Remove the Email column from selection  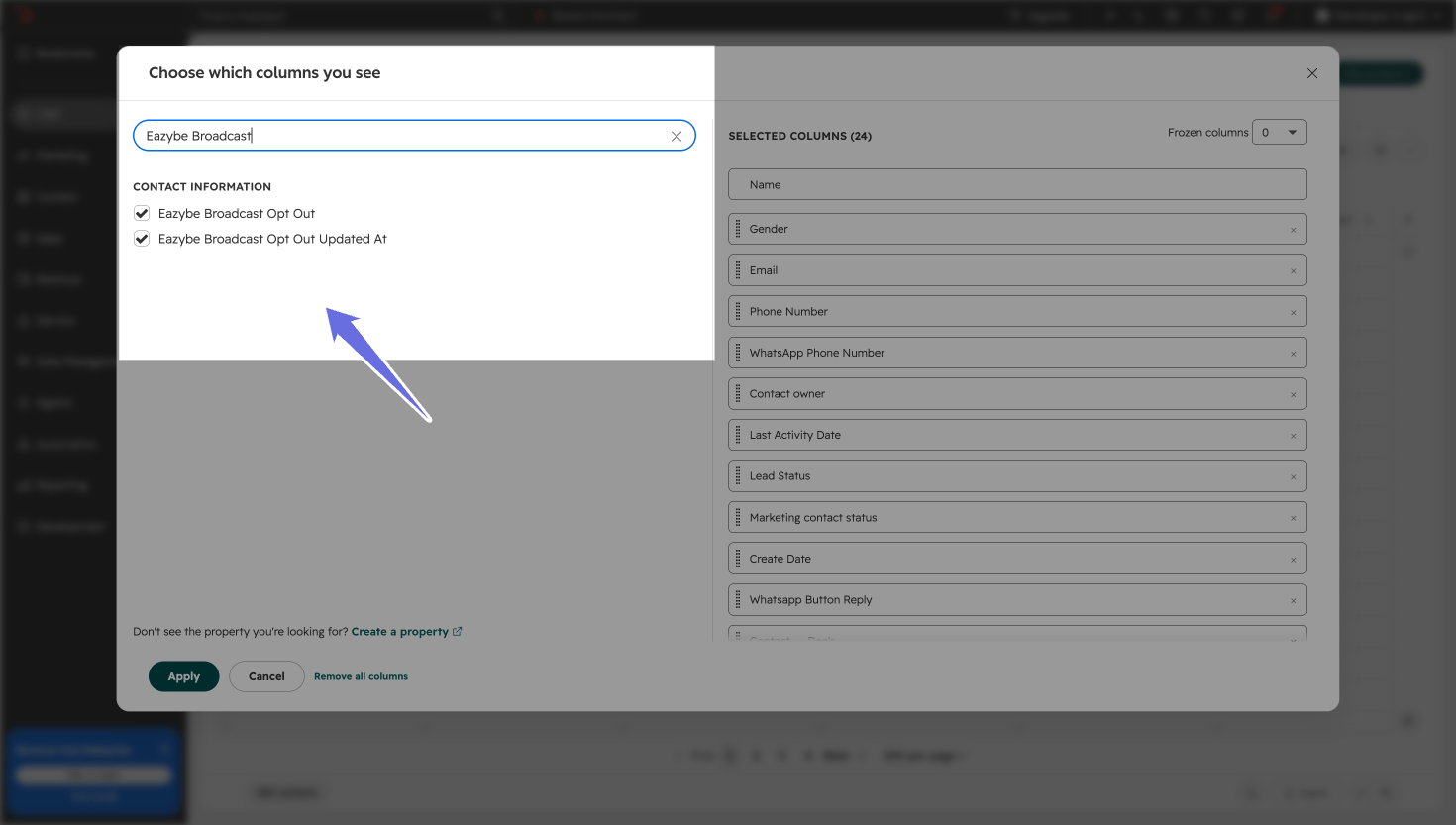tap(1293, 271)
